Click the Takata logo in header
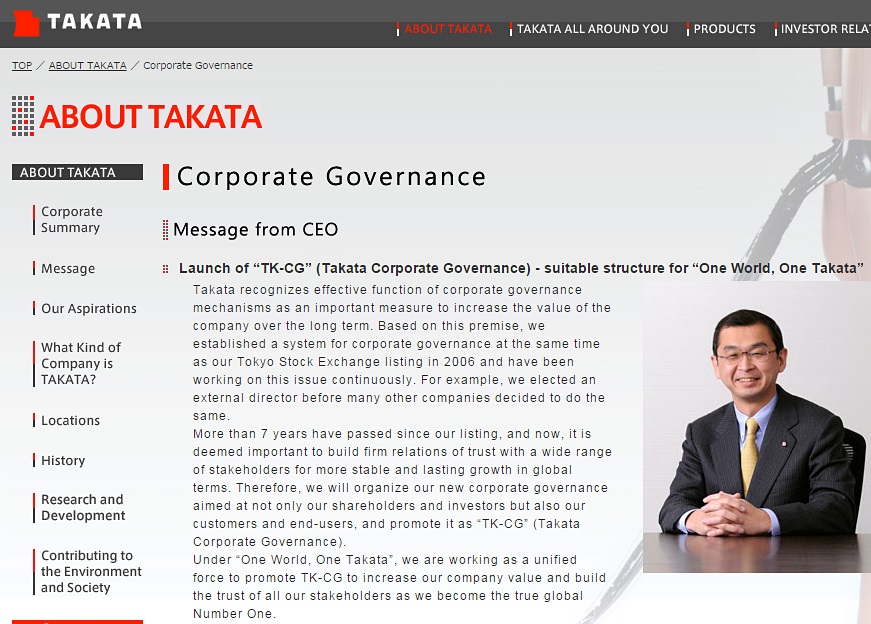The height and width of the screenshot is (624, 871). point(77,21)
